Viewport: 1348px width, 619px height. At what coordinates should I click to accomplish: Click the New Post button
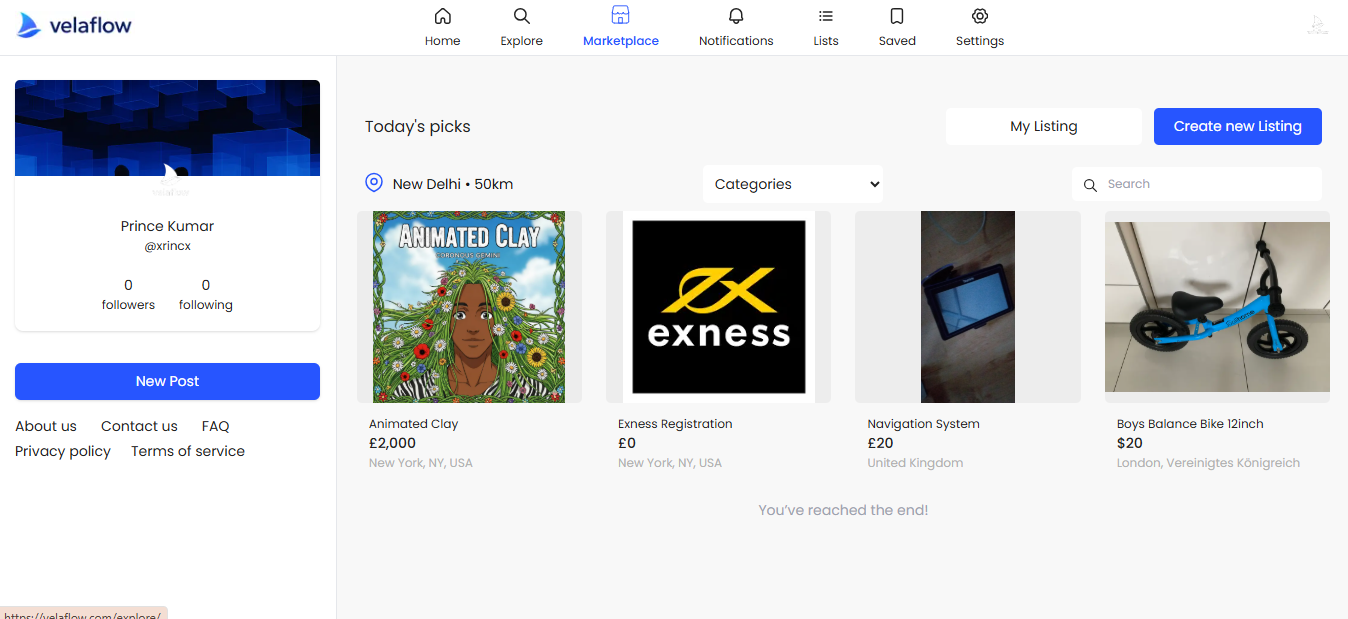tap(167, 381)
